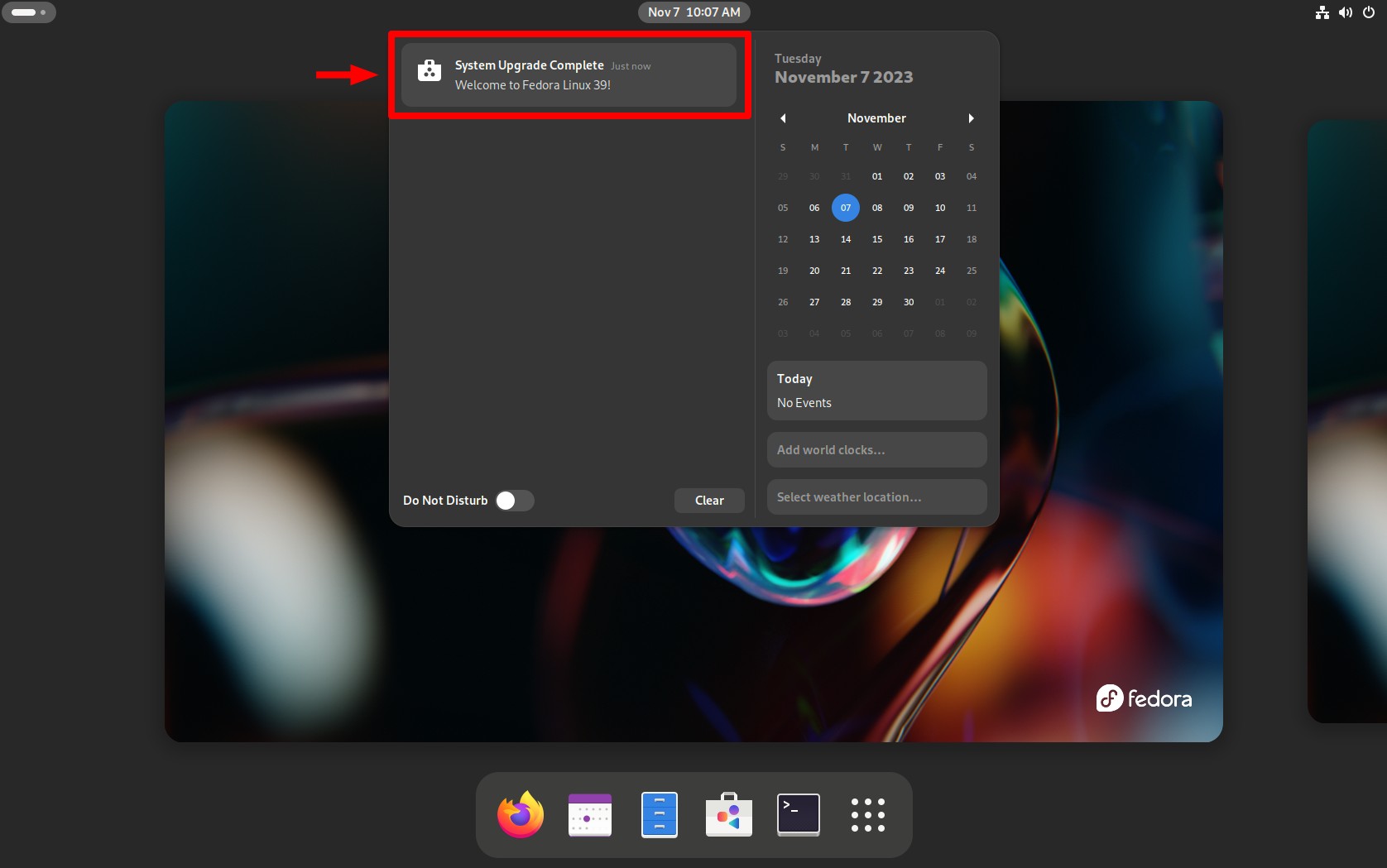Image resolution: width=1387 pixels, height=868 pixels.
Task: Click Select weather location button
Action: point(877,497)
